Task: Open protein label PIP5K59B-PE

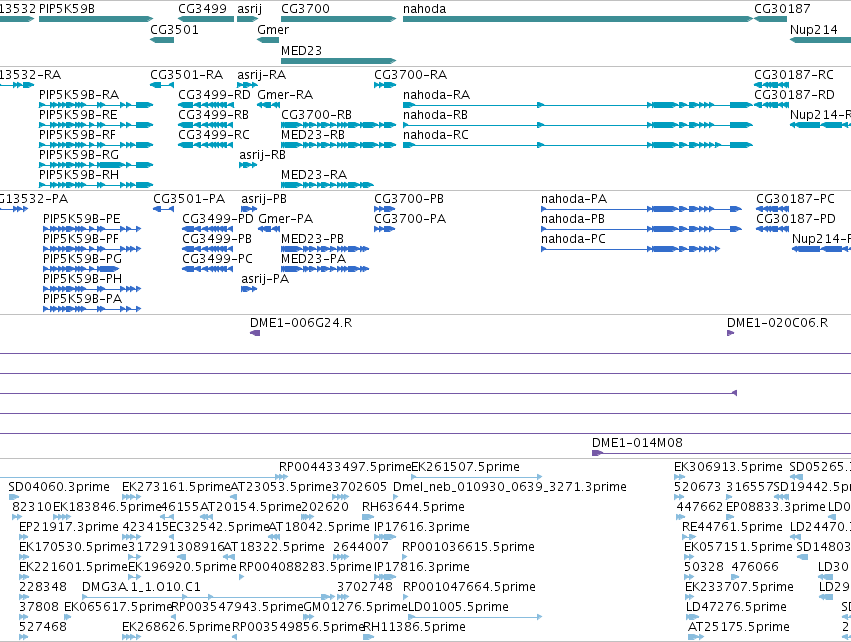Action: tap(82, 219)
